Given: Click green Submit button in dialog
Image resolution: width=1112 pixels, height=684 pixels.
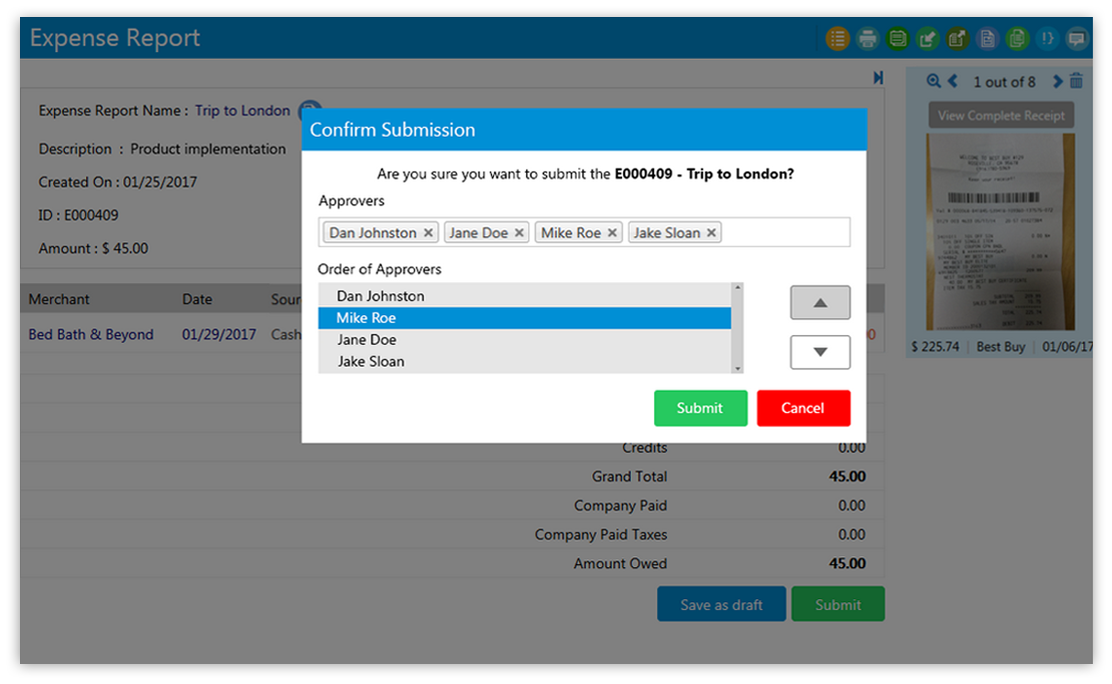Looking at the screenshot, I should coord(700,408).
